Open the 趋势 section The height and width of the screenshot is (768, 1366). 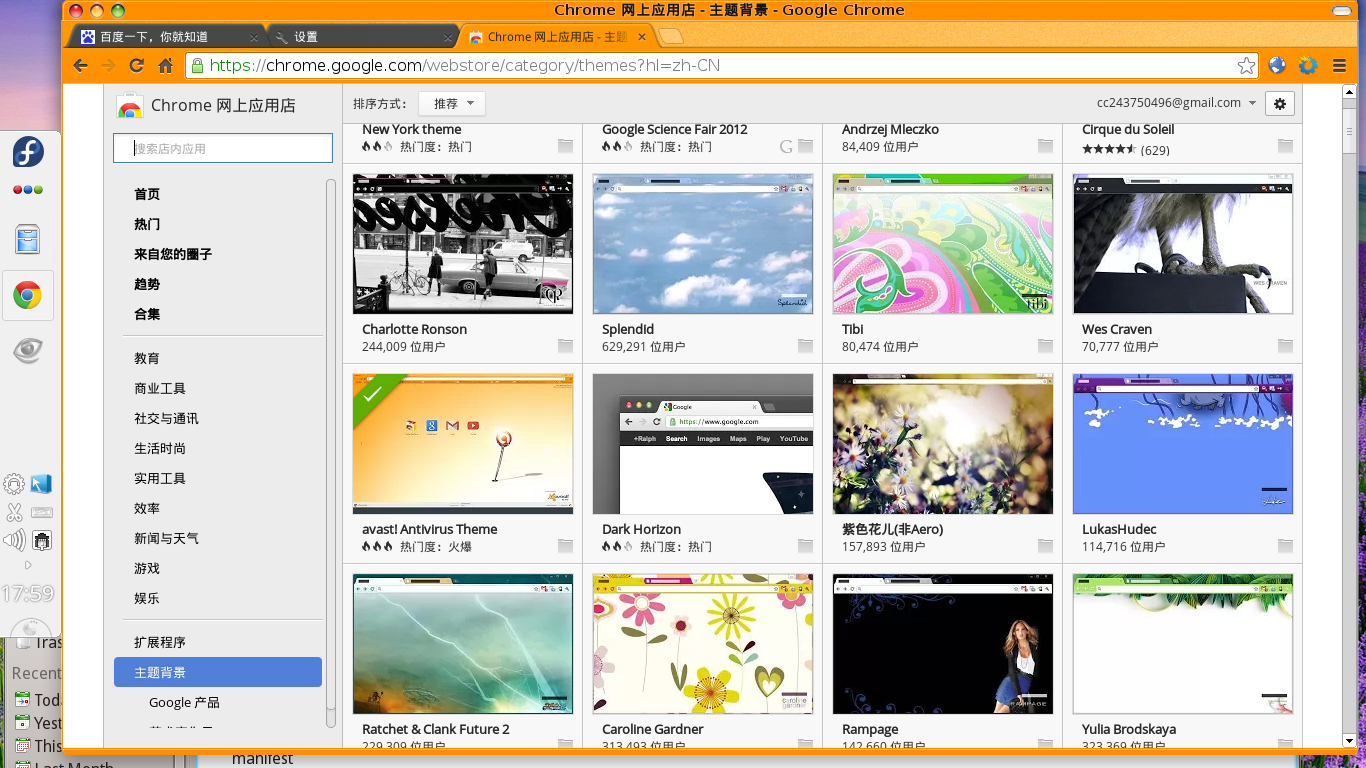[x=147, y=284]
